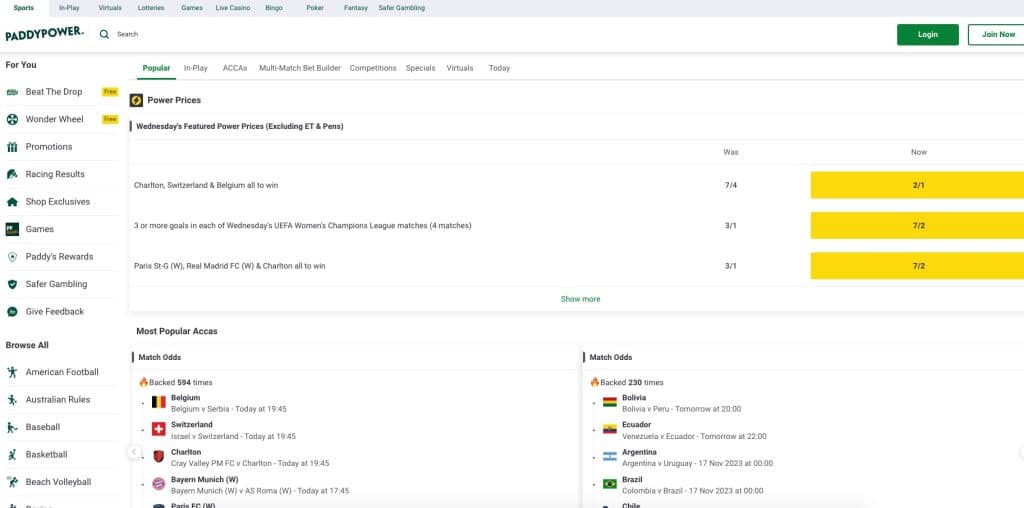Screen dimensions: 1024x508
Task: Expand the list with Show more
Action: tap(580, 299)
